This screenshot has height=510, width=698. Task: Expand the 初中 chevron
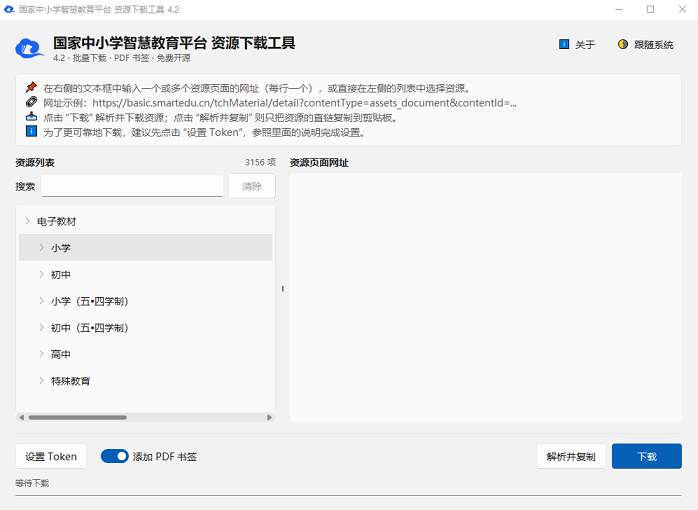41,274
